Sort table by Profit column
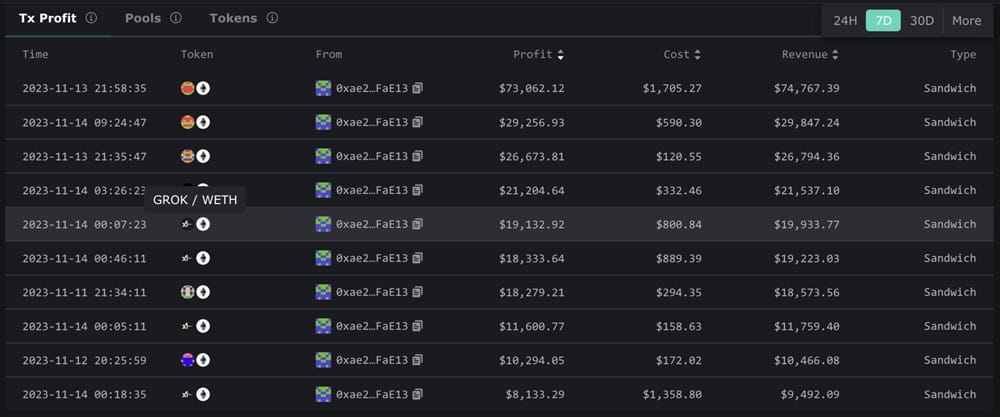 (x=538, y=54)
